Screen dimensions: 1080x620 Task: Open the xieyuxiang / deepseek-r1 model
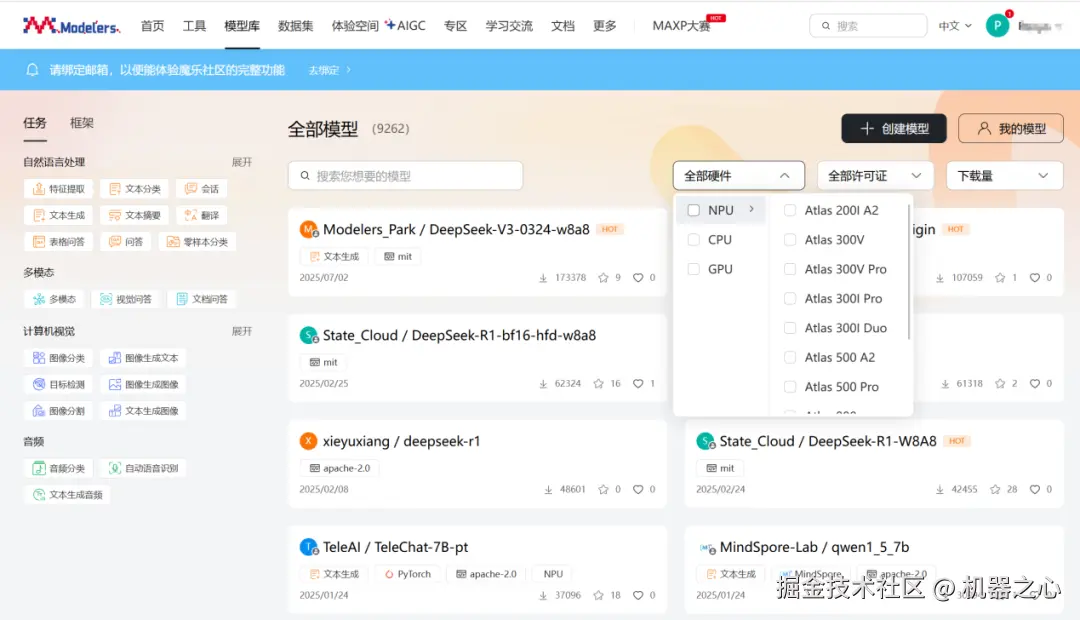coord(401,441)
